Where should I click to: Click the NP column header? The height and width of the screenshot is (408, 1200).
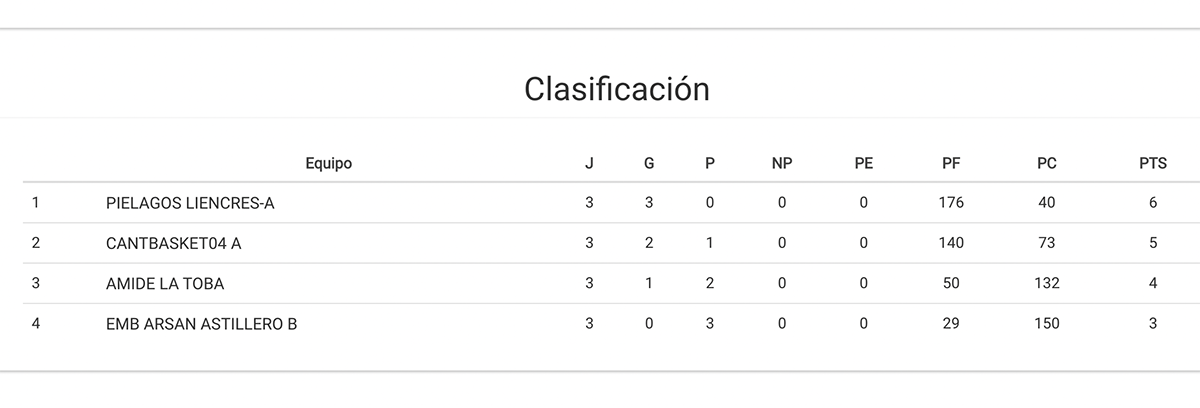click(x=782, y=164)
